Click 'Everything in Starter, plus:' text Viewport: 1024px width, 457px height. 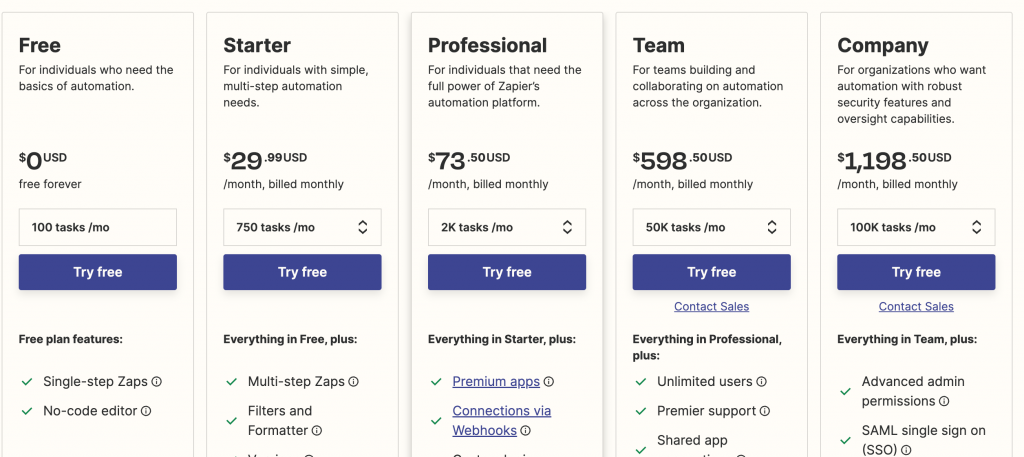click(x=500, y=339)
